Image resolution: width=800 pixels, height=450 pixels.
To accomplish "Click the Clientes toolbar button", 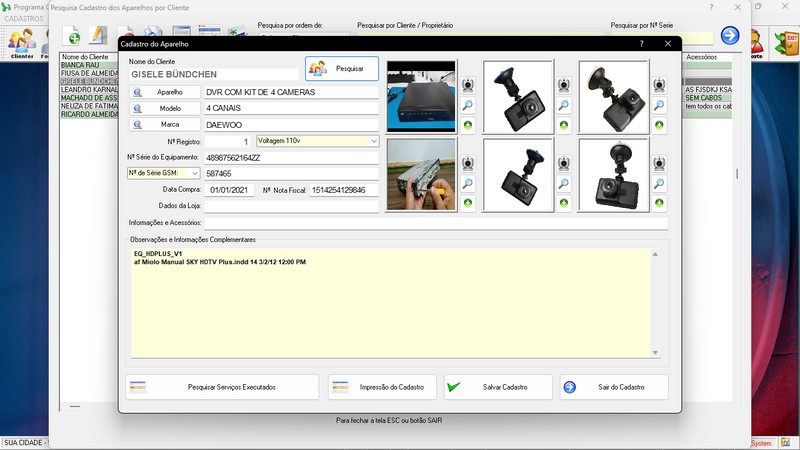I will tap(21, 42).
